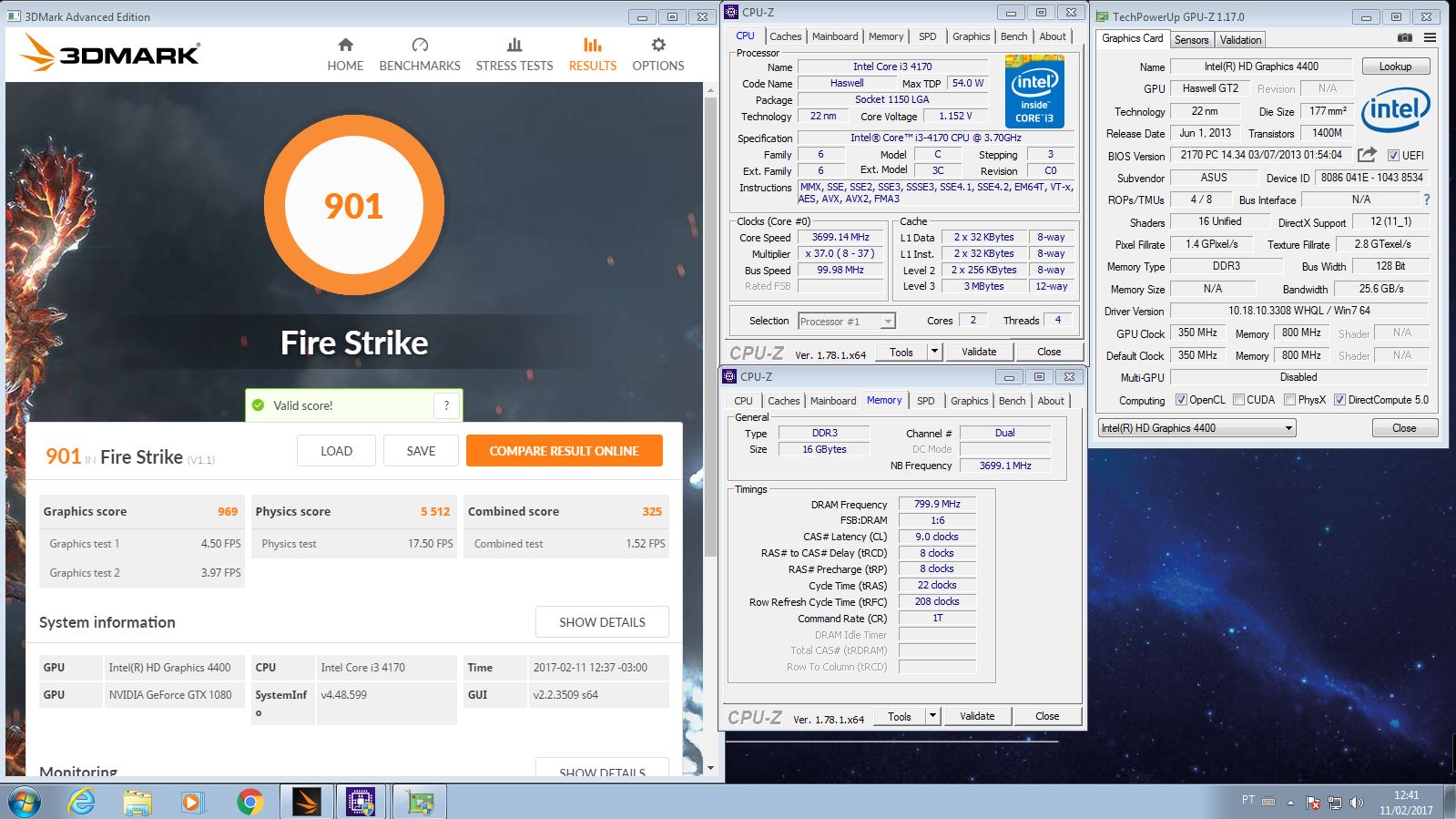Open BENCHMARKS gauge icon in 3DMark
The width and height of the screenshot is (1456, 819).
420,45
